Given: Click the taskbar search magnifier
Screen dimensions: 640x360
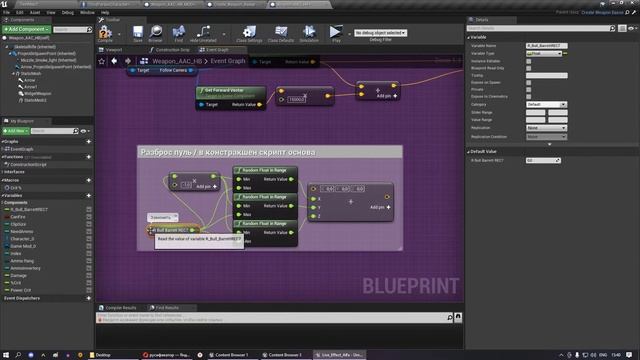Looking at the screenshot, I should pos(18,355).
